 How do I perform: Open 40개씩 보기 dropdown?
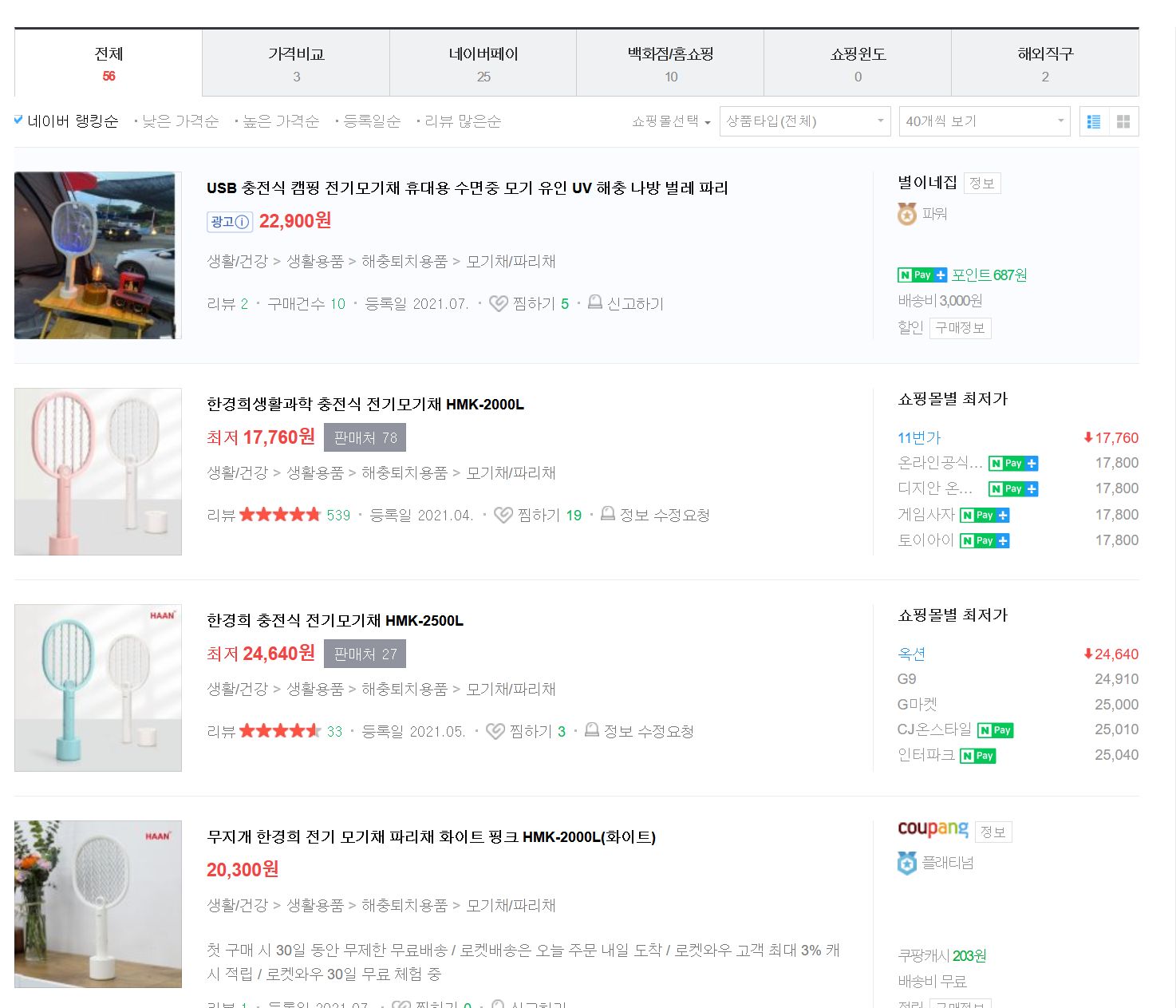point(985,121)
